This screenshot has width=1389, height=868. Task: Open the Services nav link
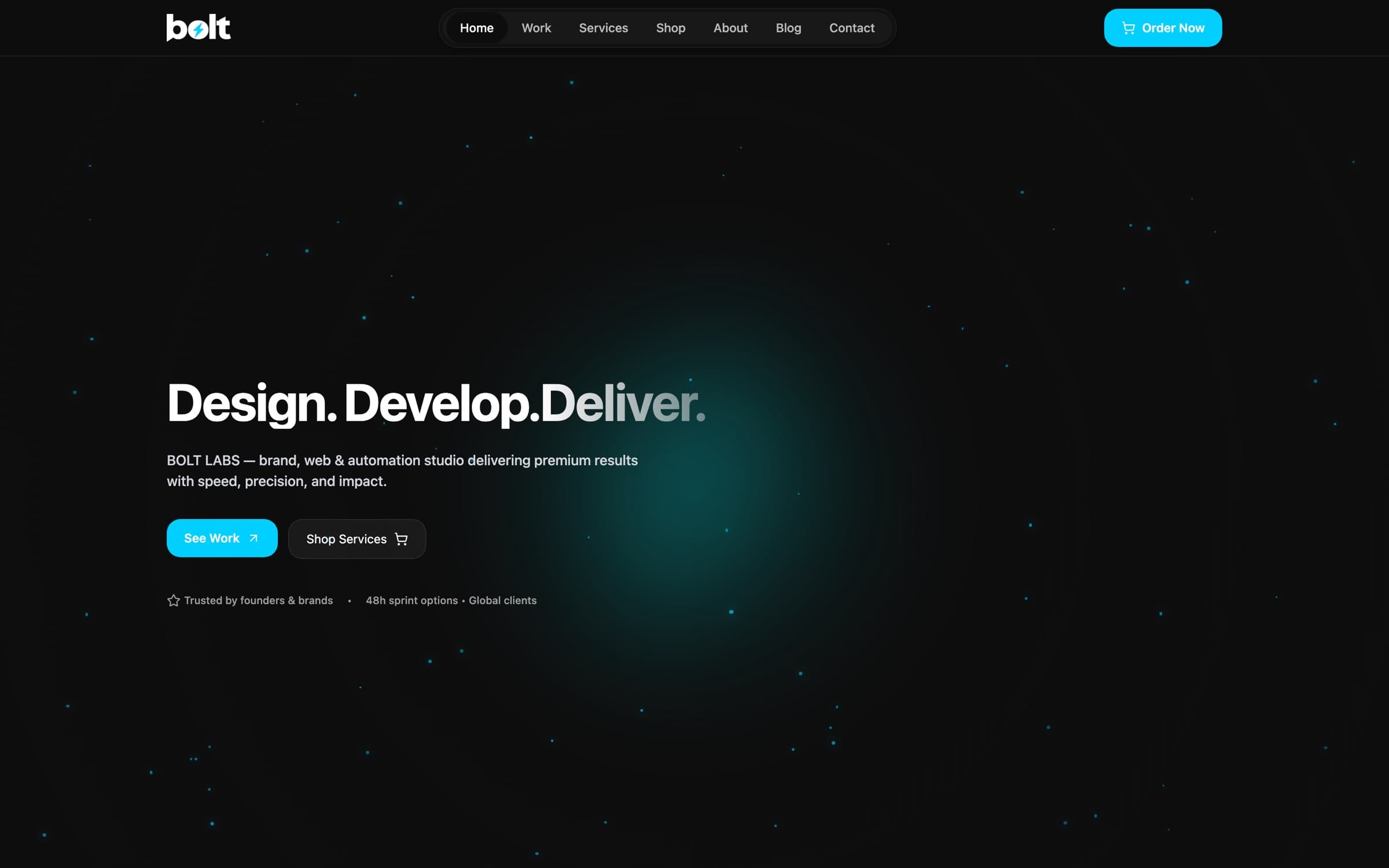click(603, 28)
